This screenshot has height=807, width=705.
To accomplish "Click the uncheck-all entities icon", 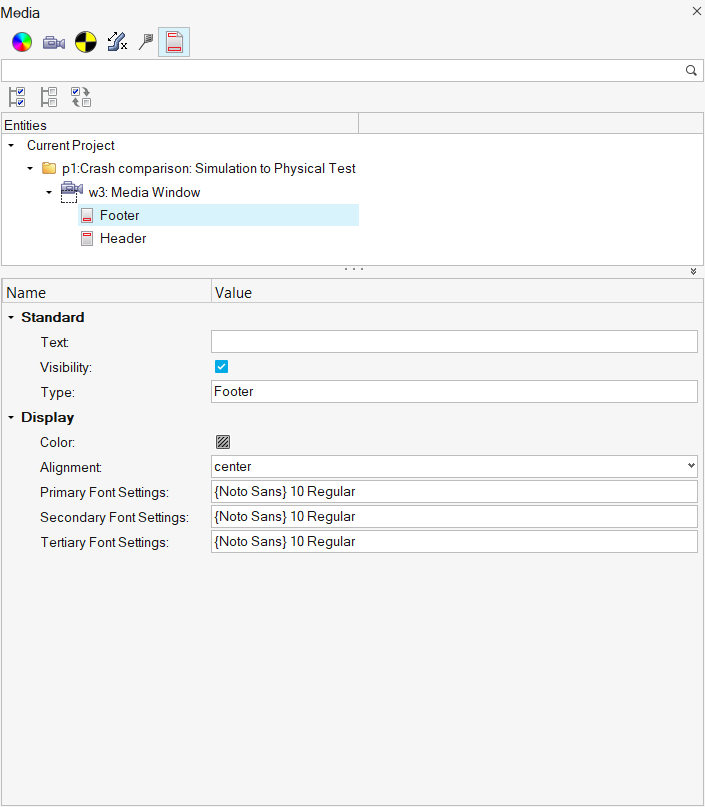I will point(49,97).
